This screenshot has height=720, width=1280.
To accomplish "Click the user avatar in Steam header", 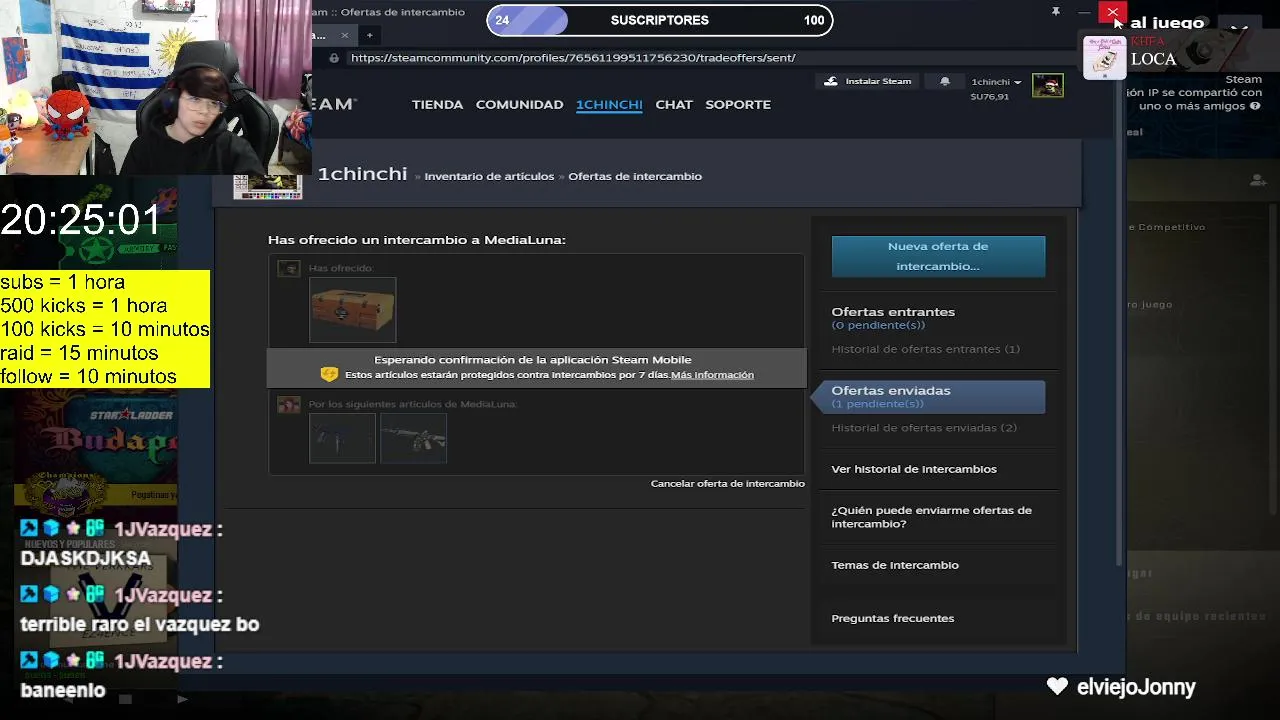I will pos(1048,85).
